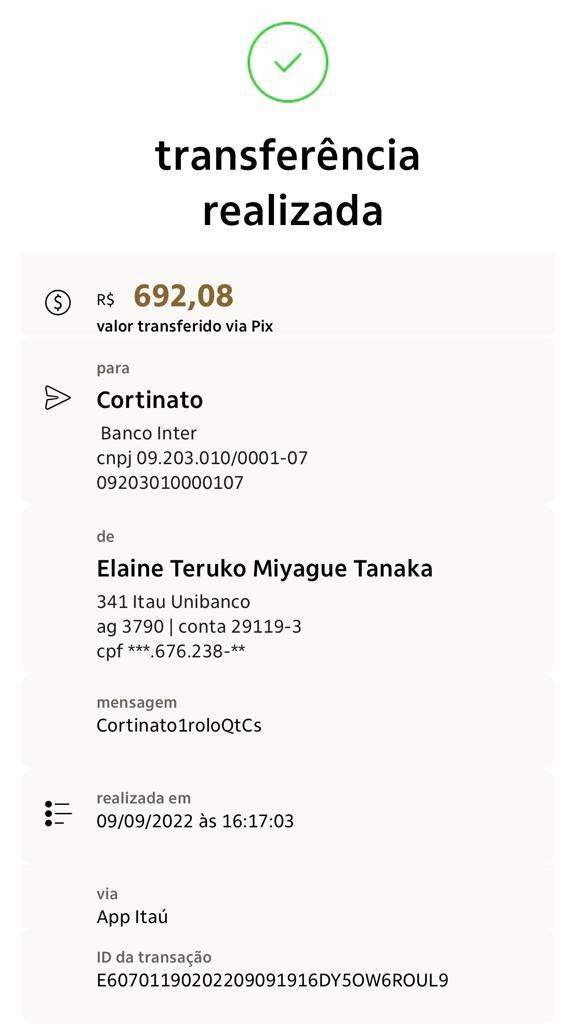The width and height of the screenshot is (577, 1024).
Task: Tap the paper plane recipient icon
Action: point(57,398)
